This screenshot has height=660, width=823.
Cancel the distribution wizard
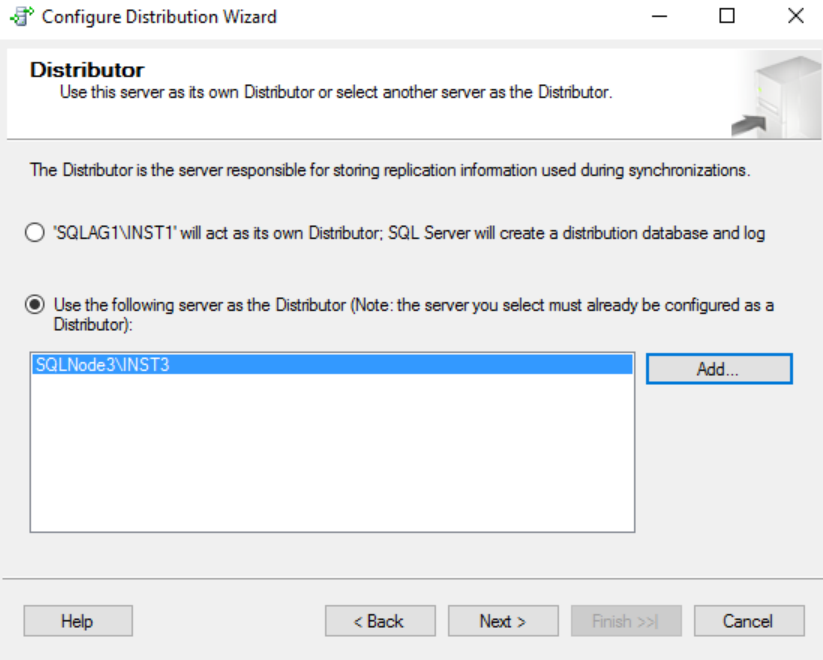tap(748, 621)
